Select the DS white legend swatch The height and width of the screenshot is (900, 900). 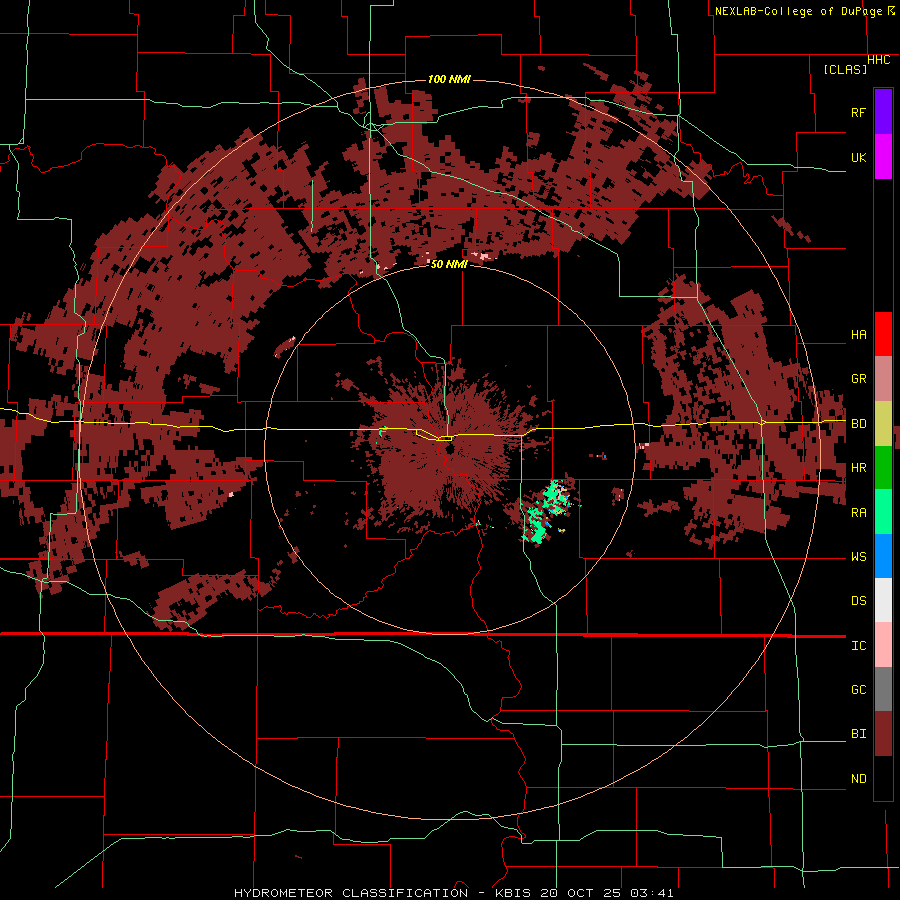[x=883, y=600]
